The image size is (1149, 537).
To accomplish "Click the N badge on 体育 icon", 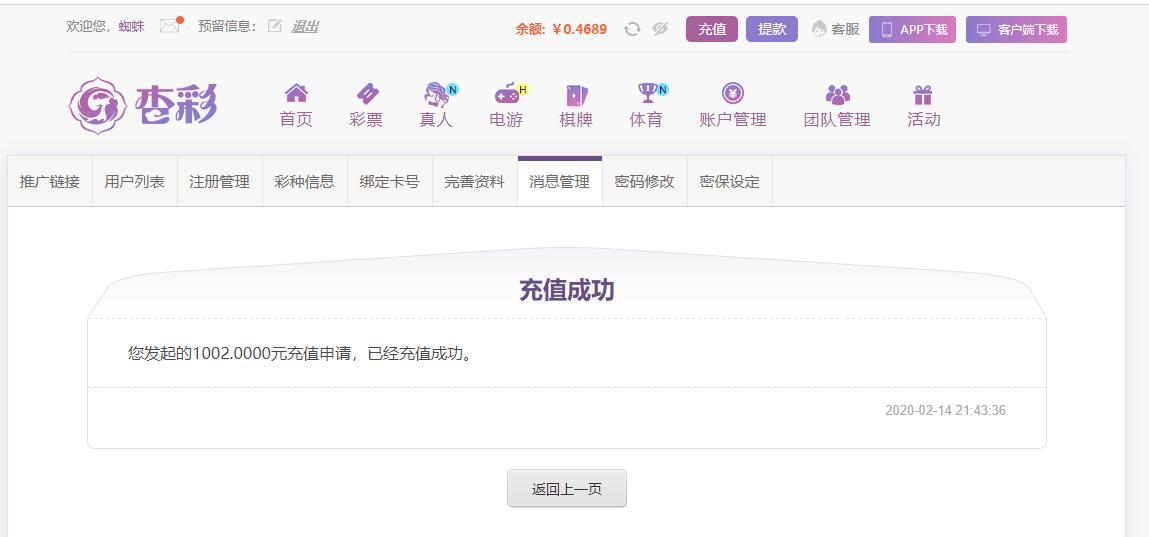I will click(662, 89).
